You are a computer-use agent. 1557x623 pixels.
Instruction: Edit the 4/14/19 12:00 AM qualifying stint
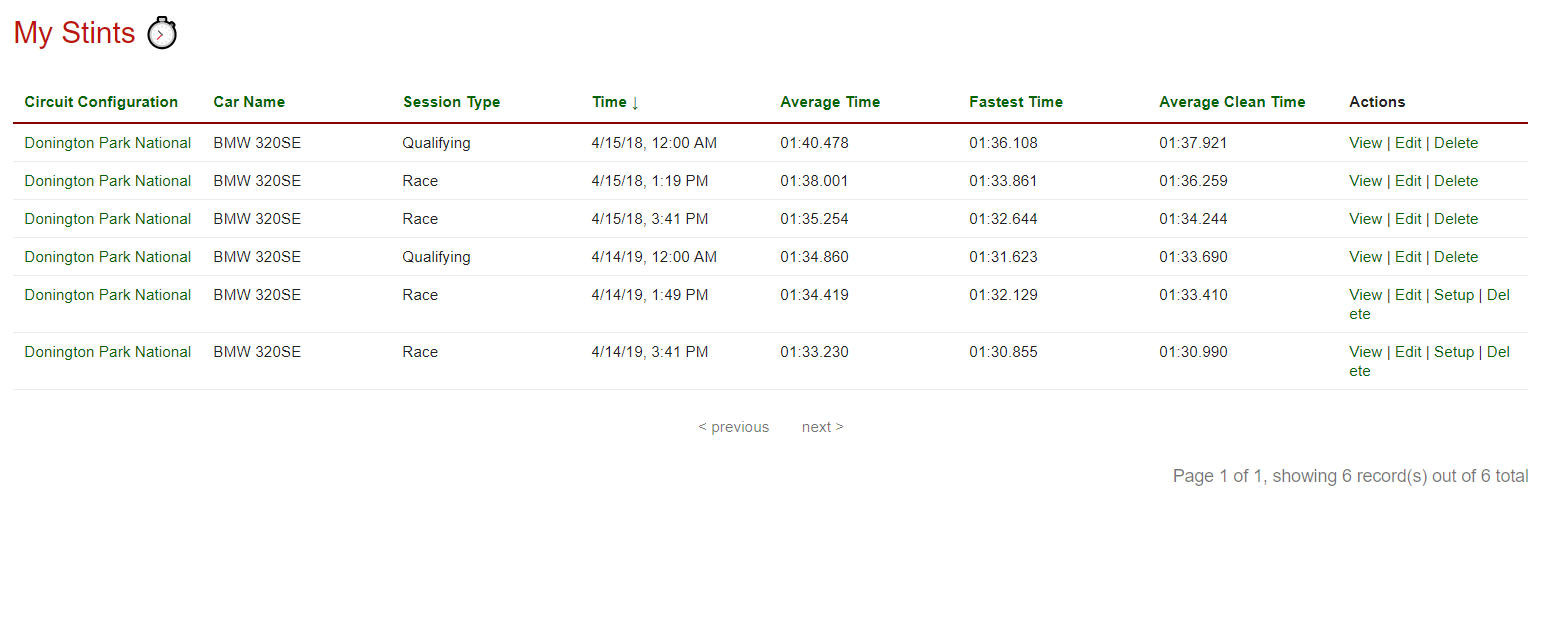(x=1408, y=257)
